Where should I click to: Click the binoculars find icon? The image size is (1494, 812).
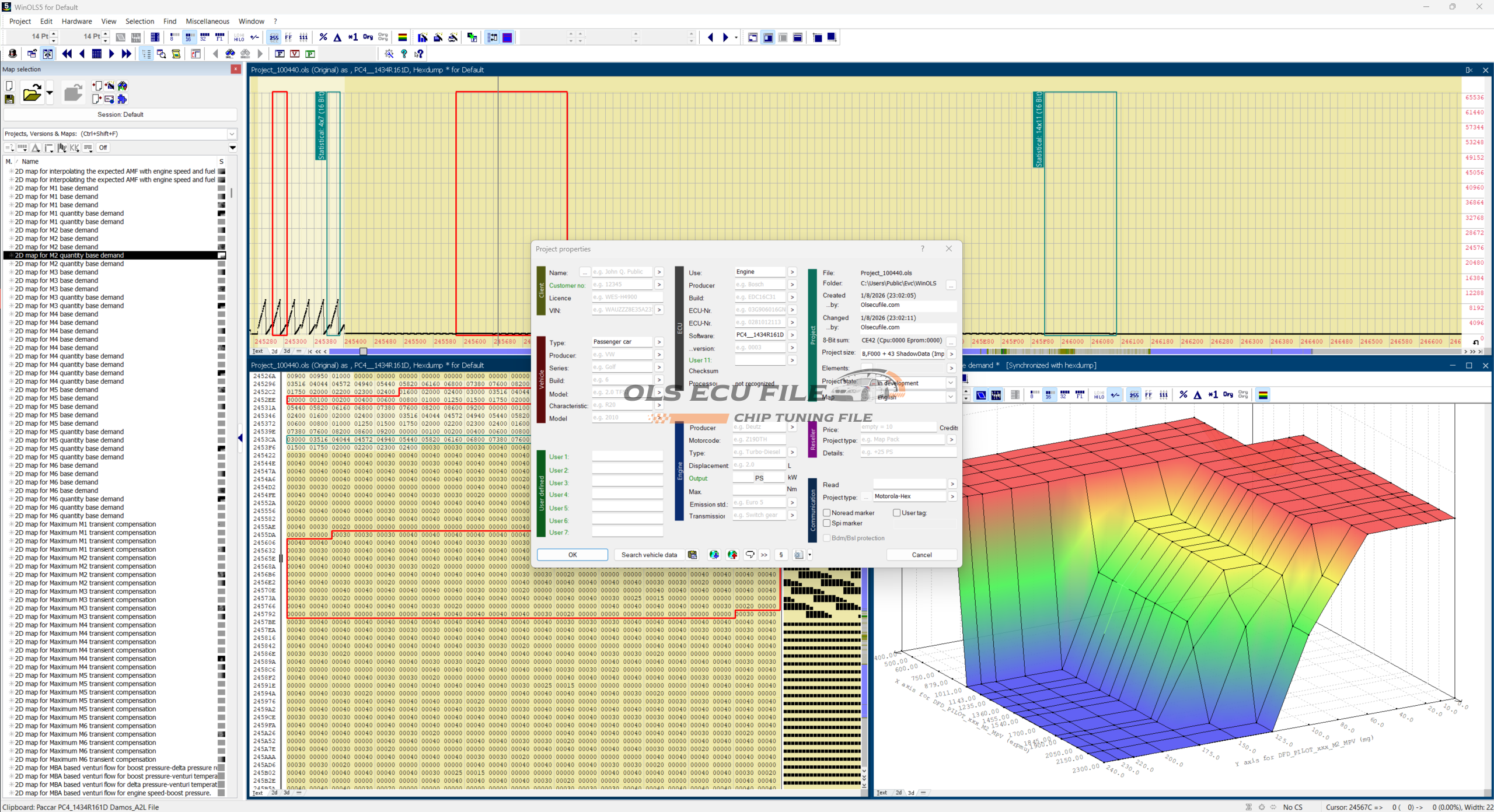coord(231,54)
